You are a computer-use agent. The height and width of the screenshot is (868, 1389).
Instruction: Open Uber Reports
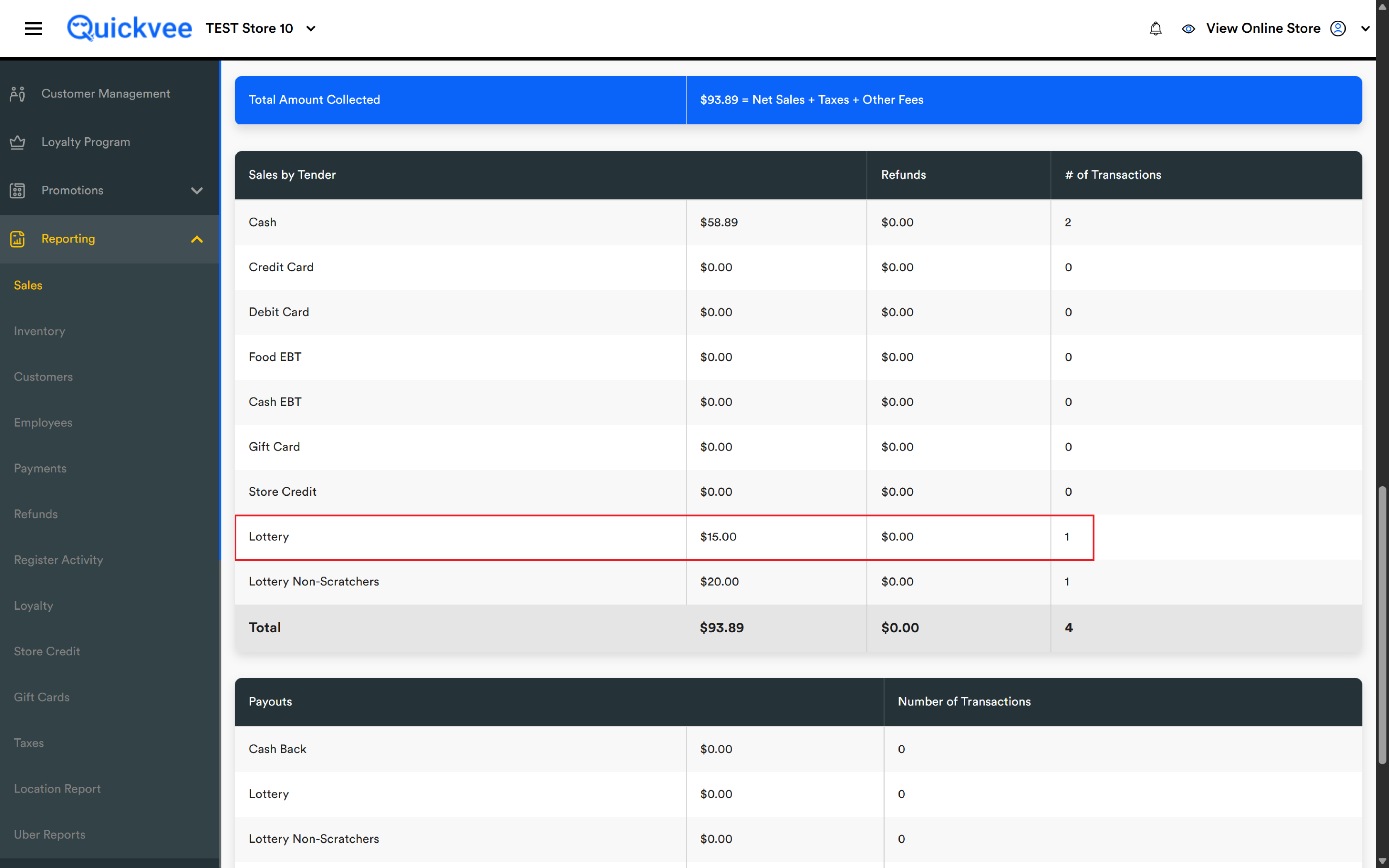pos(49,834)
